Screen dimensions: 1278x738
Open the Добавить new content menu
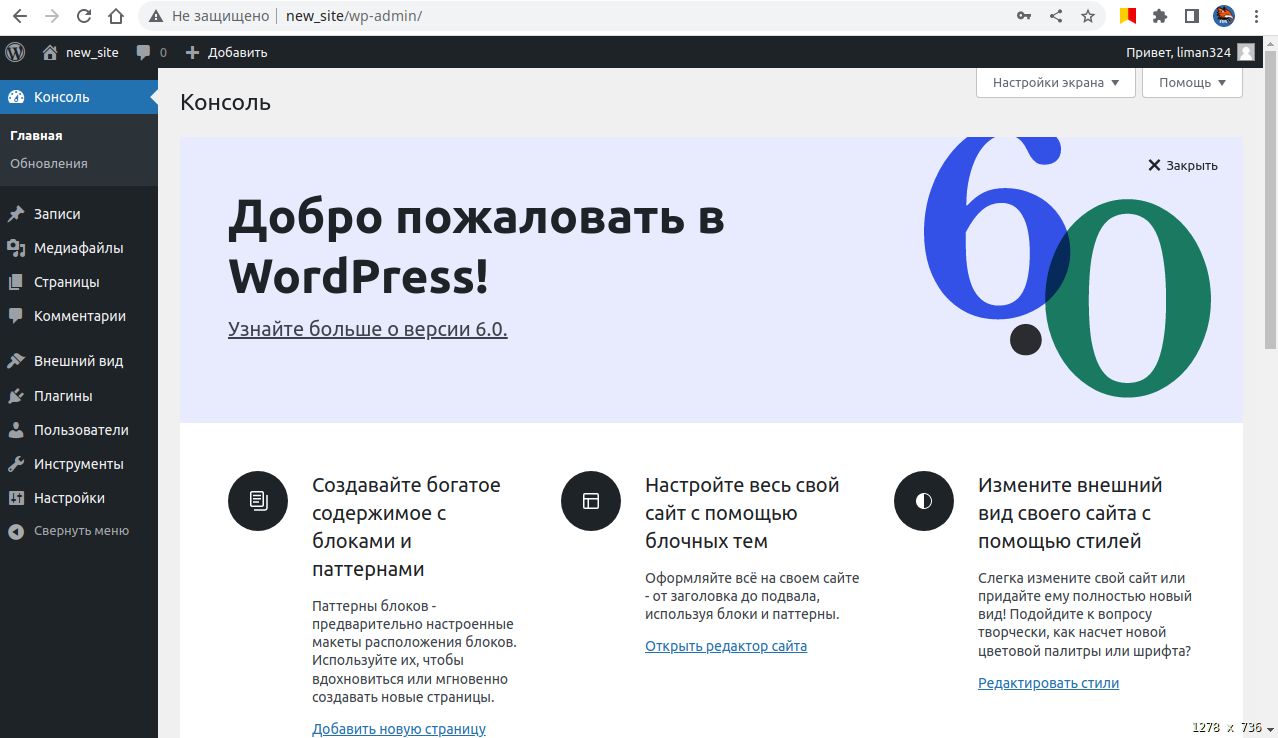point(227,52)
